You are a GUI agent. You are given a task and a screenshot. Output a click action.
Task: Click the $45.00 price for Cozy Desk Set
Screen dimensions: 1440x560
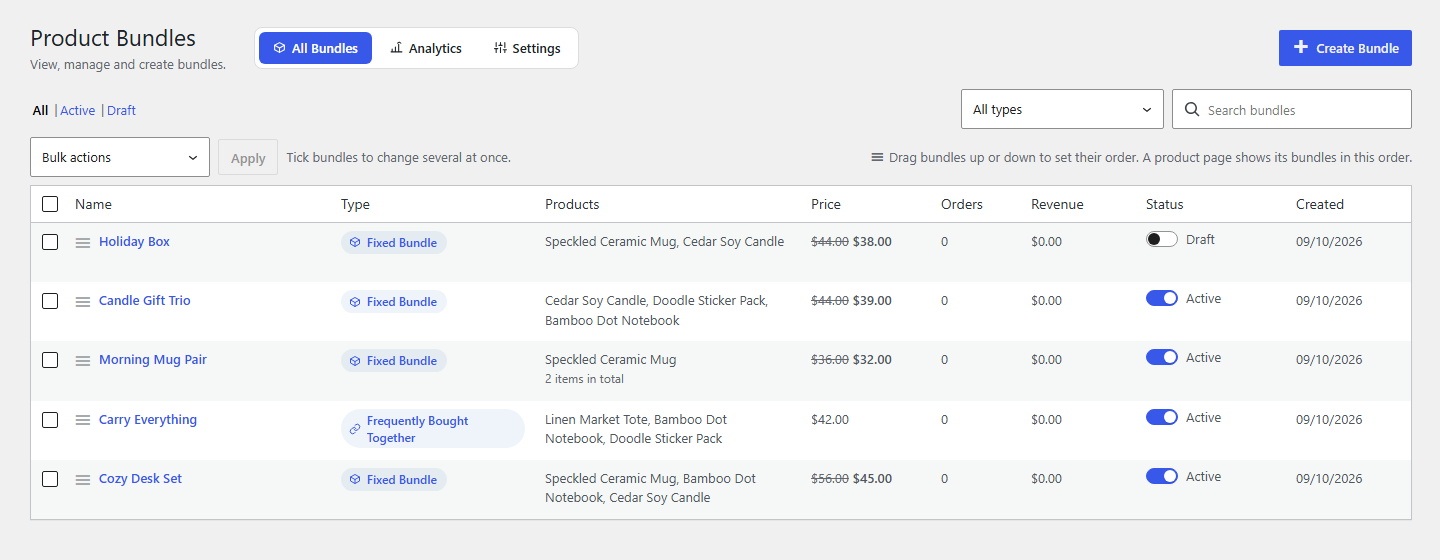tap(872, 479)
